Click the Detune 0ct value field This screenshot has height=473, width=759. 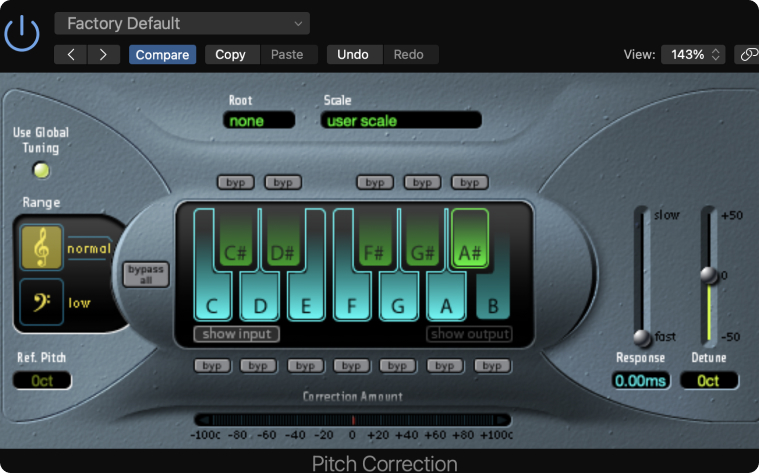(709, 381)
